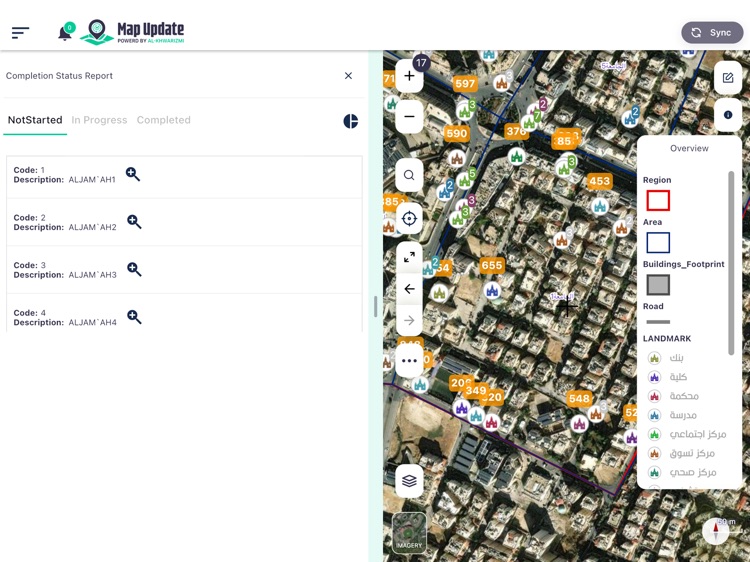Switch to the NotStarted tab

(x=35, y=120)
